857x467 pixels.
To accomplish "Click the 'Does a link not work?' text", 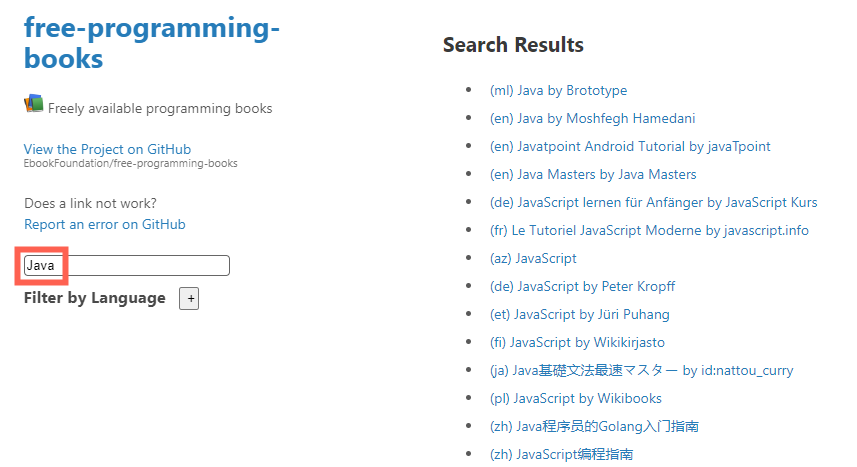I will tap(90, 203).
